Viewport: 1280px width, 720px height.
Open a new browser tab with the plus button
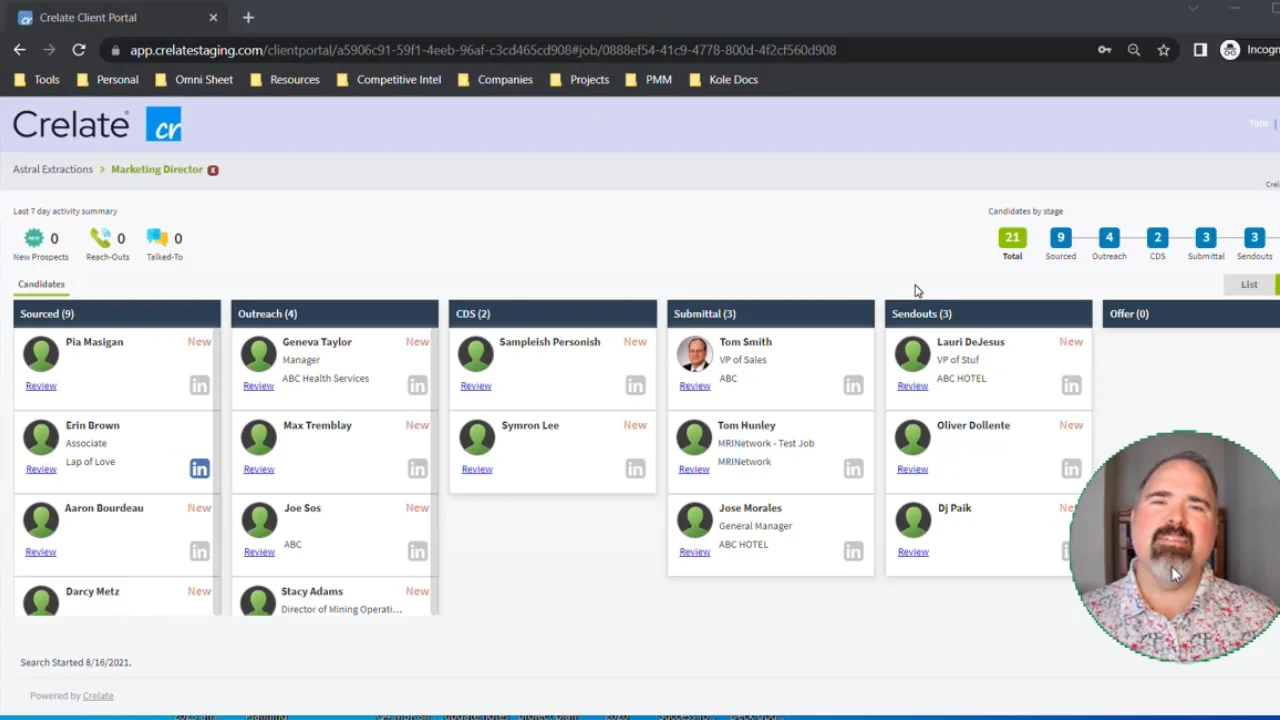[248, 17]
